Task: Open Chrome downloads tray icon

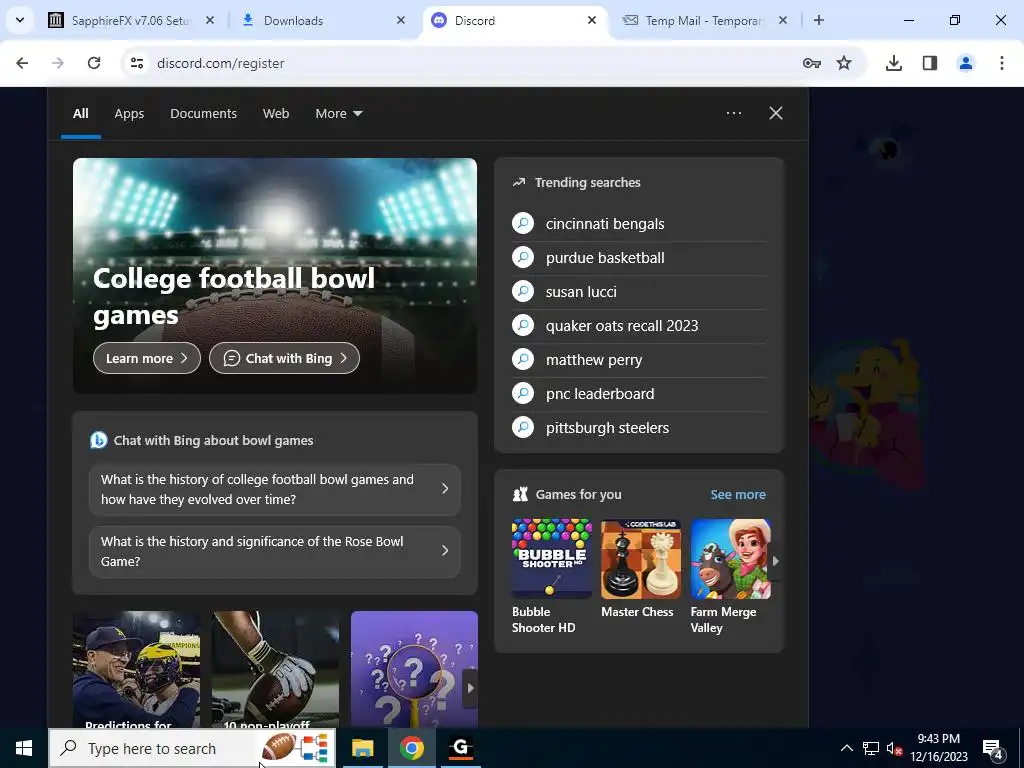Action: click(894, 63)
